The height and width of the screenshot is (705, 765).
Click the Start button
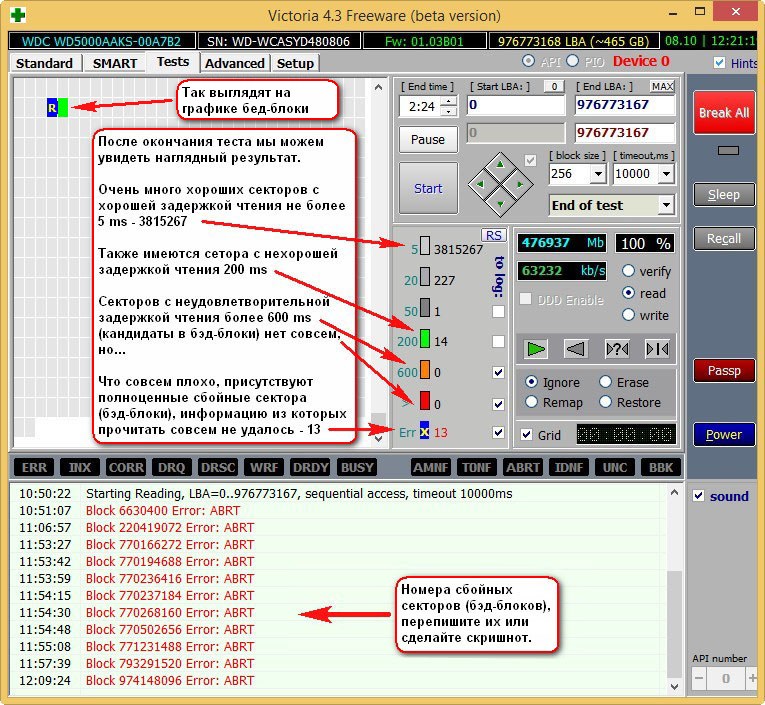pos(428,188)
